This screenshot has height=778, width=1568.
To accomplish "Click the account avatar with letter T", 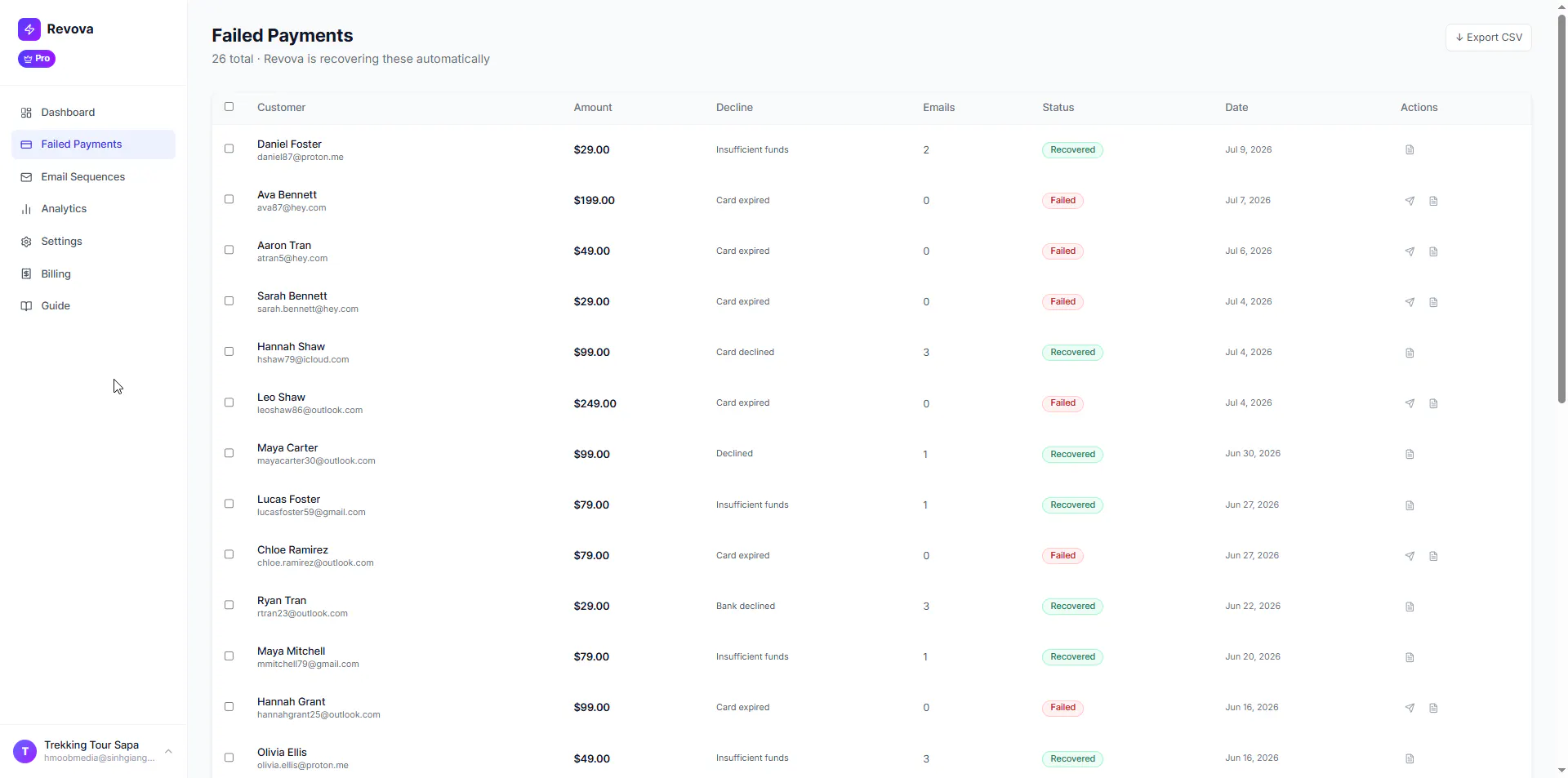I will tap(25, 751).
